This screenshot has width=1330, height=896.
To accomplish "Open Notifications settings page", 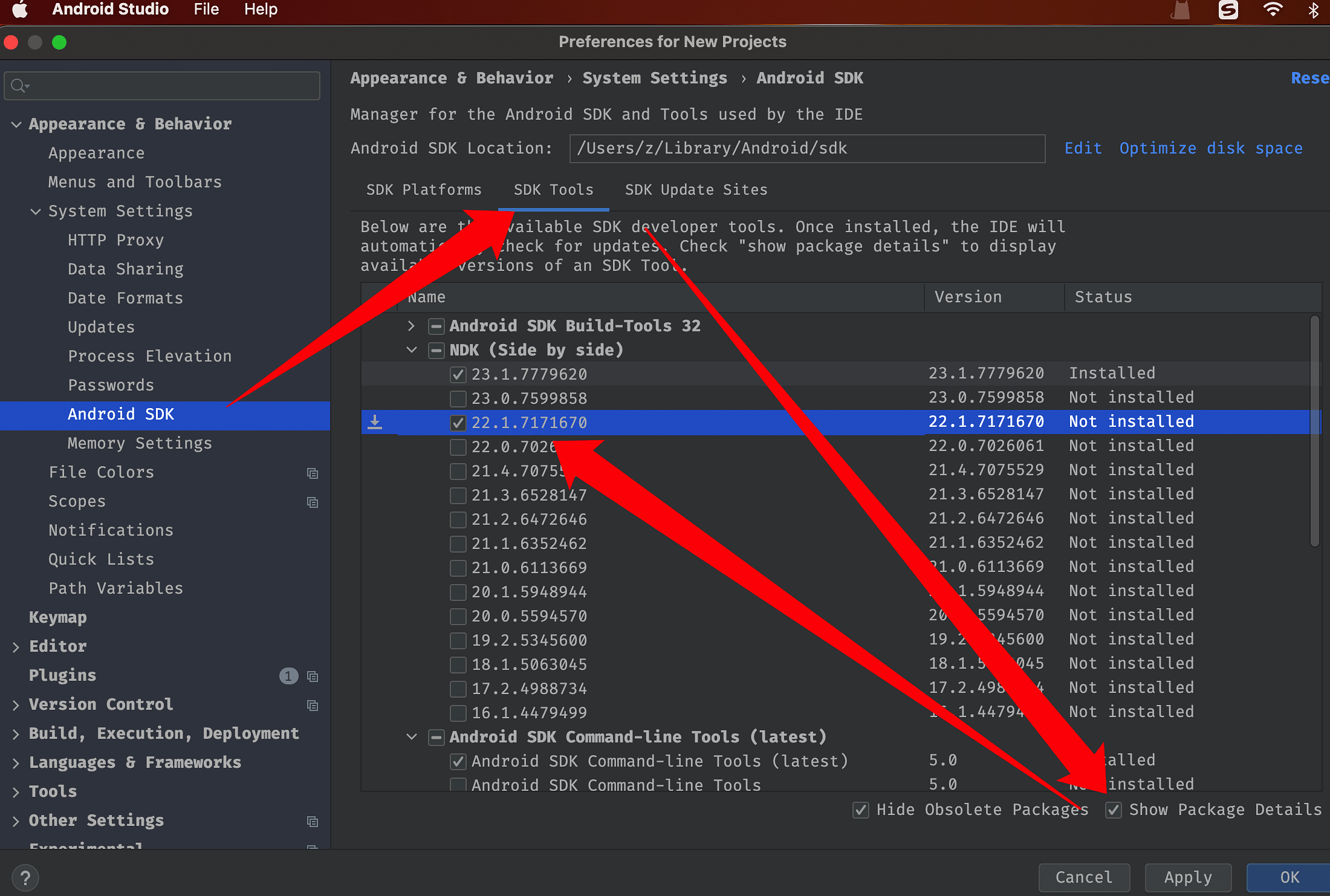I will [111, 531].
